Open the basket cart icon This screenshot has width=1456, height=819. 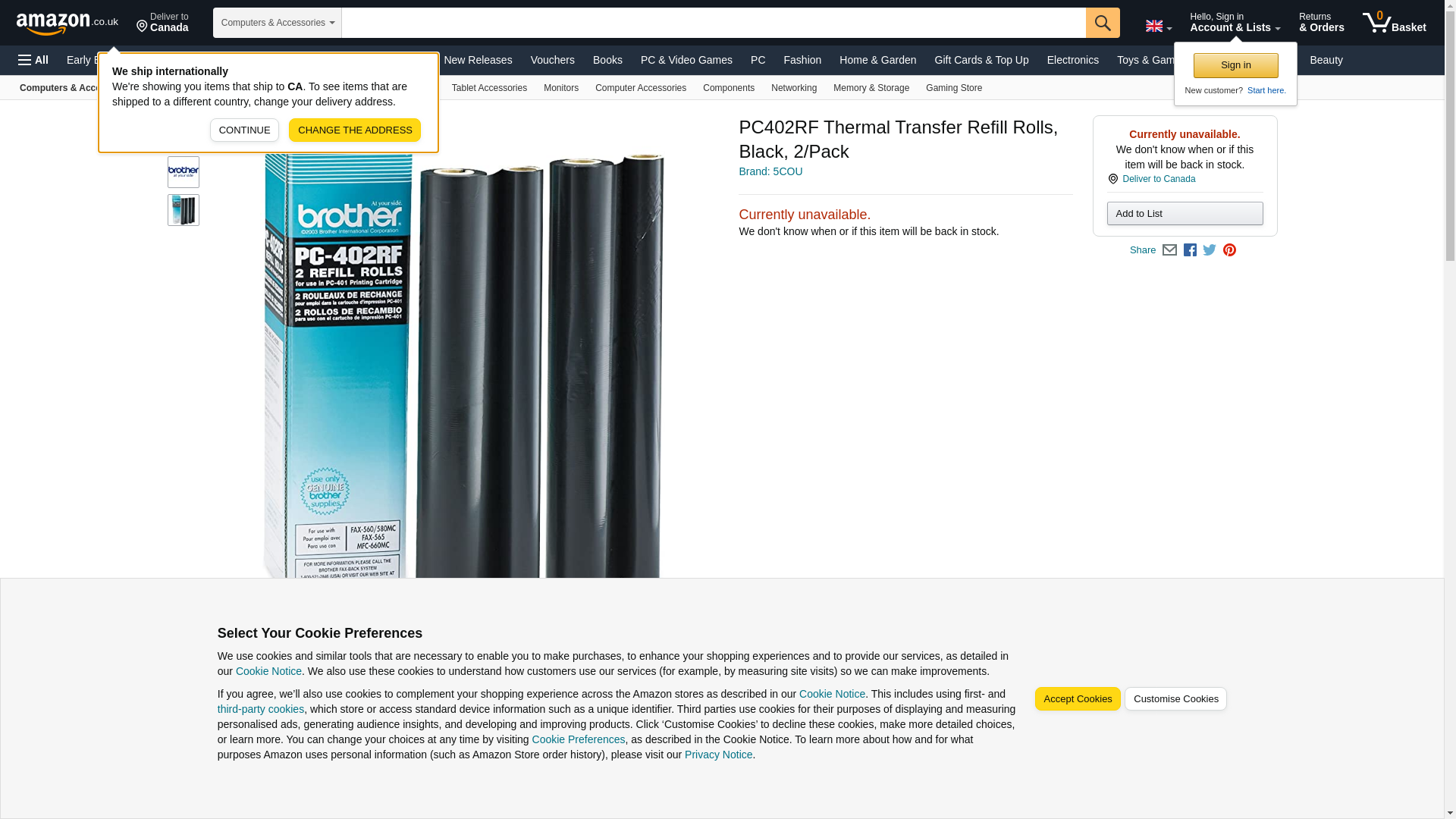coord(1394,23)
